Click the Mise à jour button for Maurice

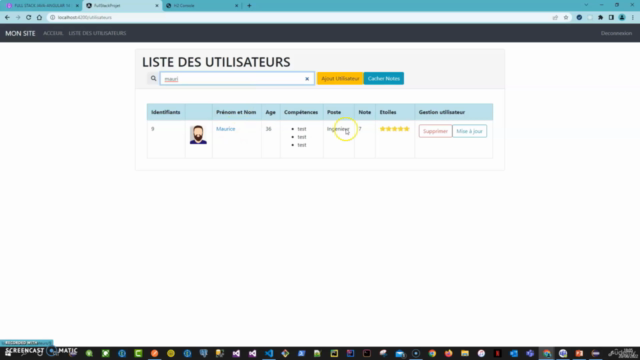coord(469,131)
